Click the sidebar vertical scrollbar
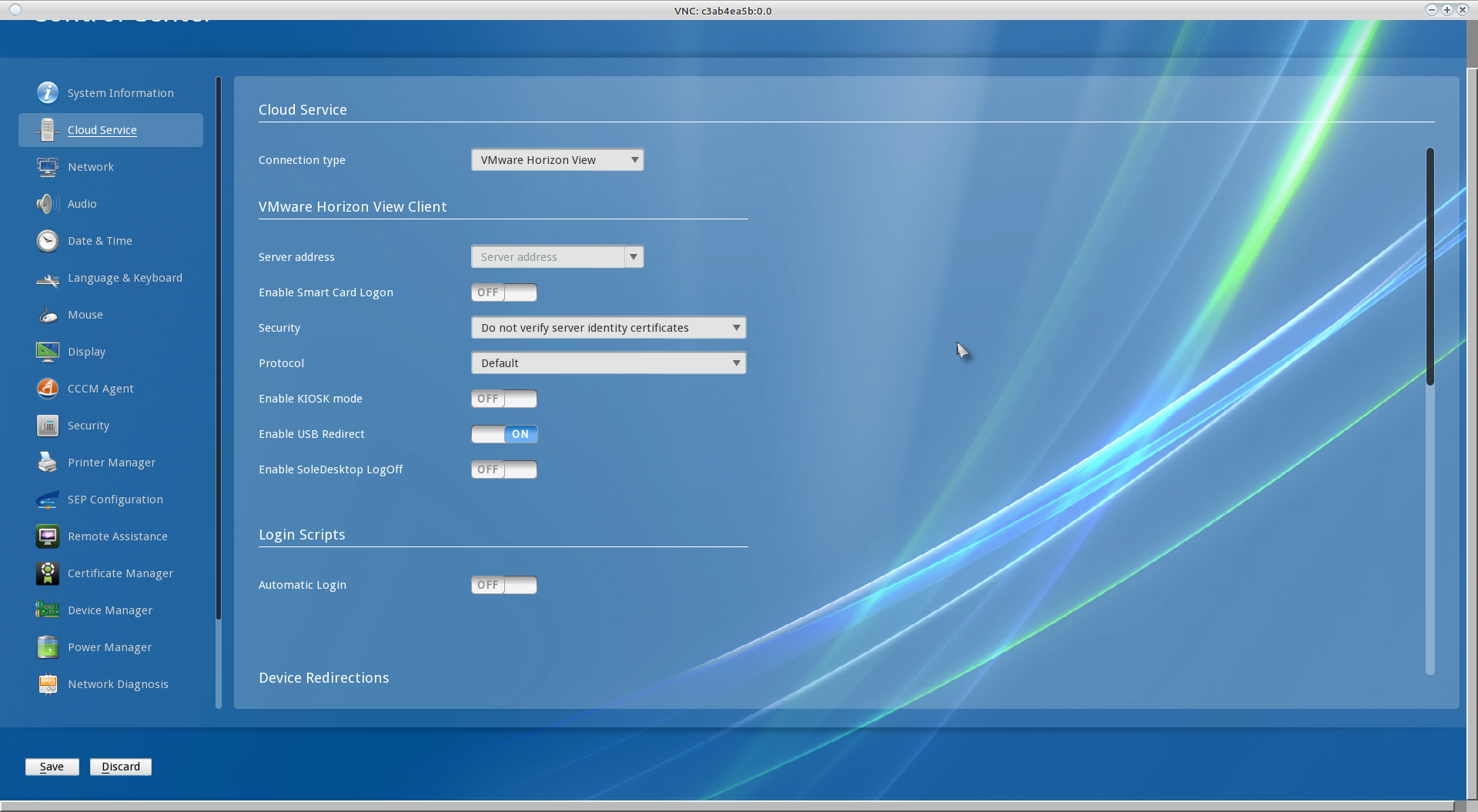Screen dimensions: 1478x812 (219, 348)
